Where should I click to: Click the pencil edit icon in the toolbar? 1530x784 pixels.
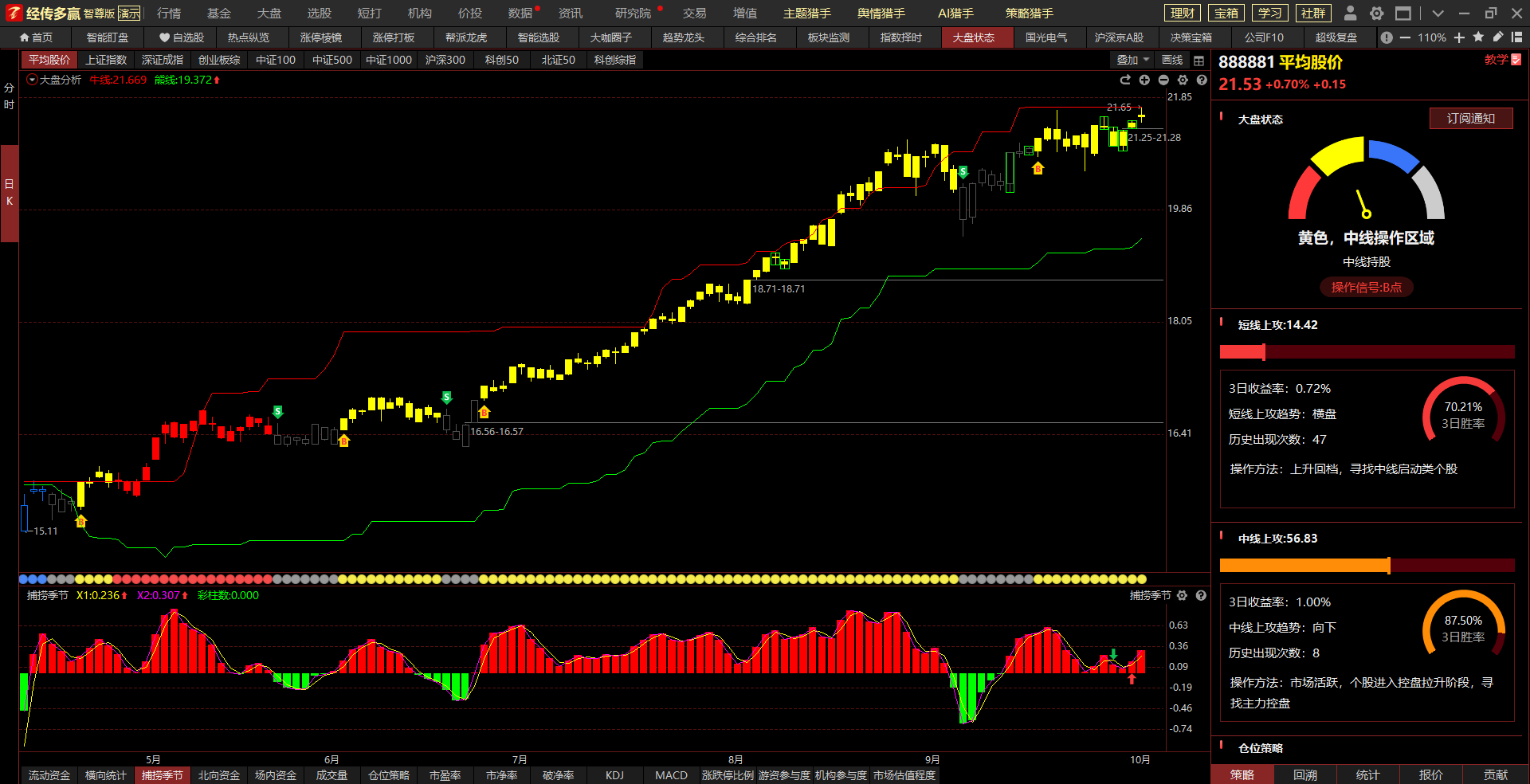click(1497, 37)
